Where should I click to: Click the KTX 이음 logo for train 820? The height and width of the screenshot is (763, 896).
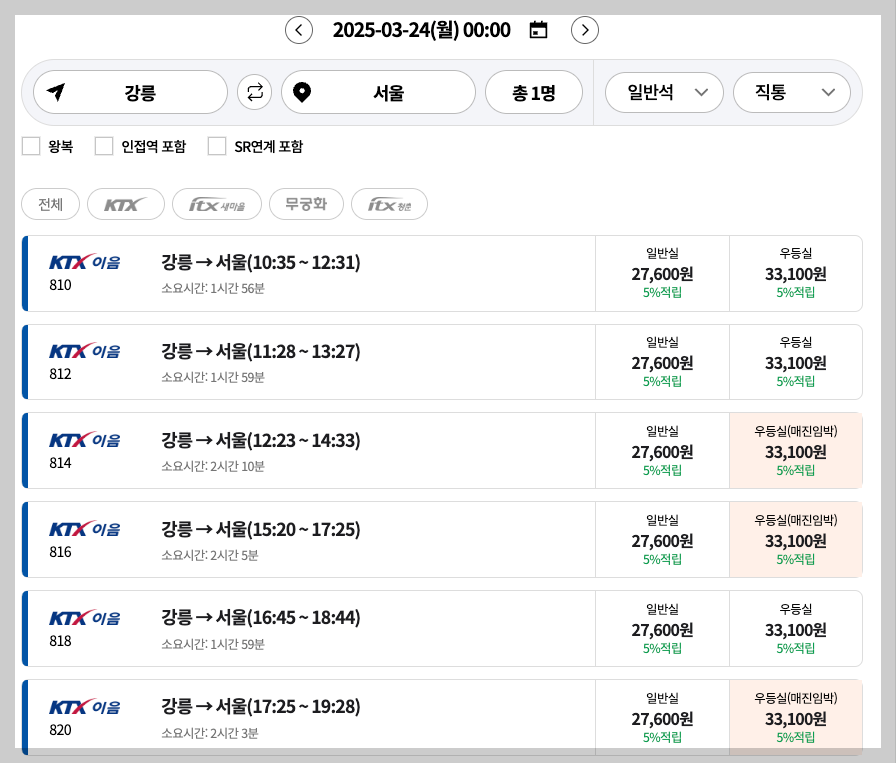(x=85, y=707)
